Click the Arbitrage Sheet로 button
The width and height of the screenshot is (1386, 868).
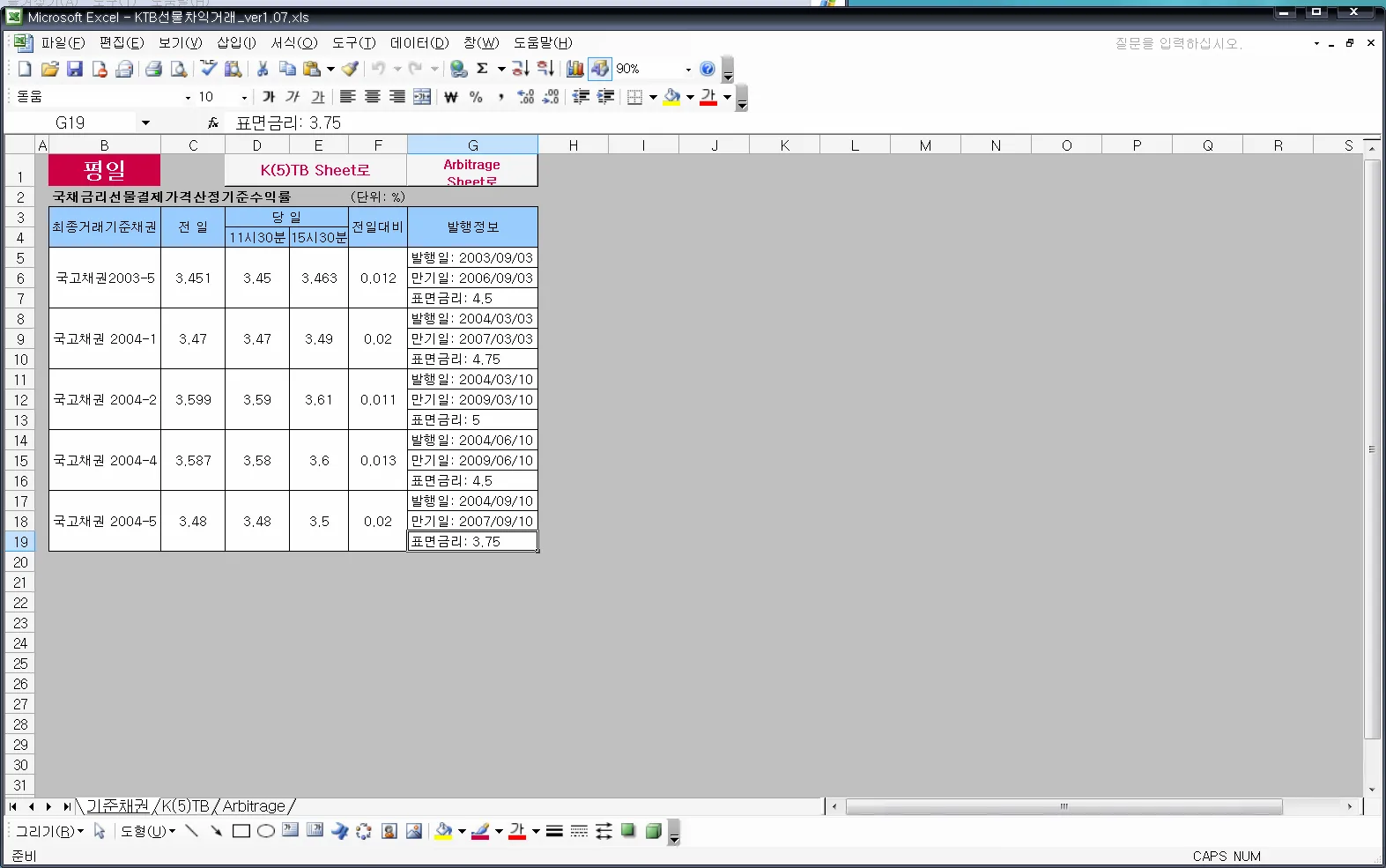click(472, 170)
